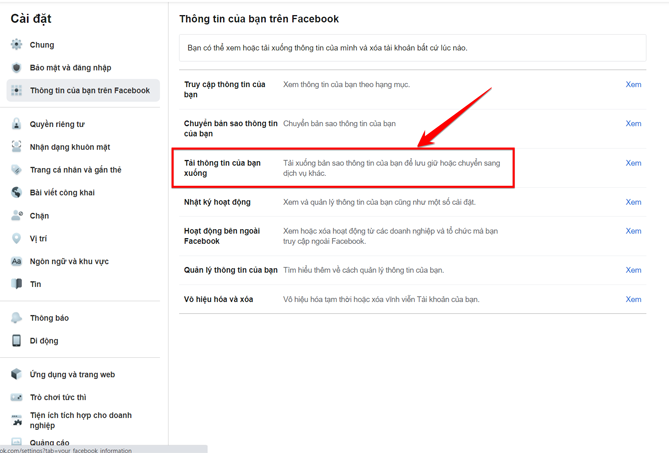Click the Hoạt động bên ngoài Facebook heading

point(222,236)
